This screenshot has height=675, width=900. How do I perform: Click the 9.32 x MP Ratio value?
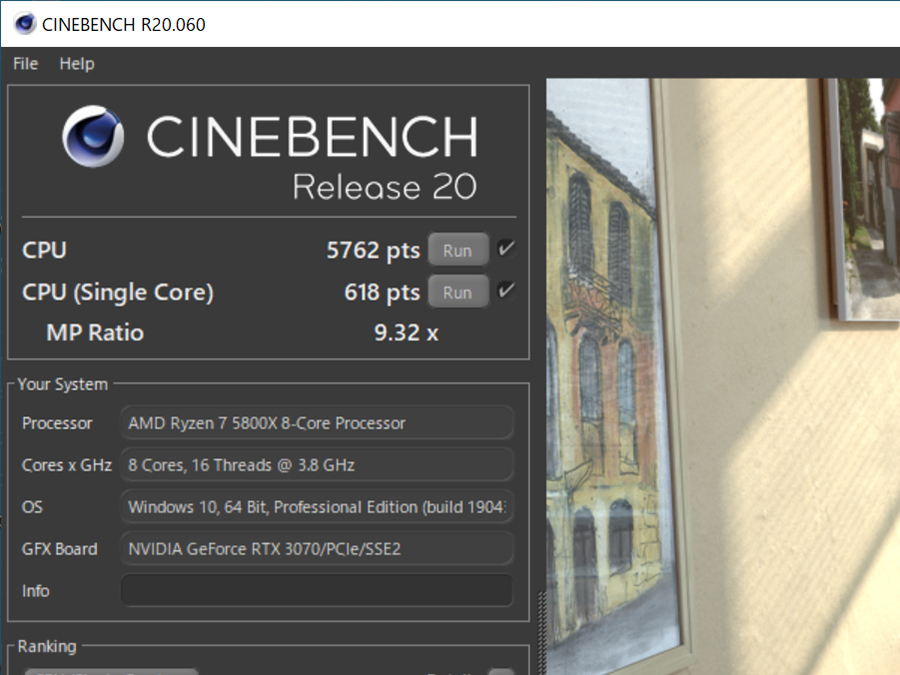coord(406,333)
